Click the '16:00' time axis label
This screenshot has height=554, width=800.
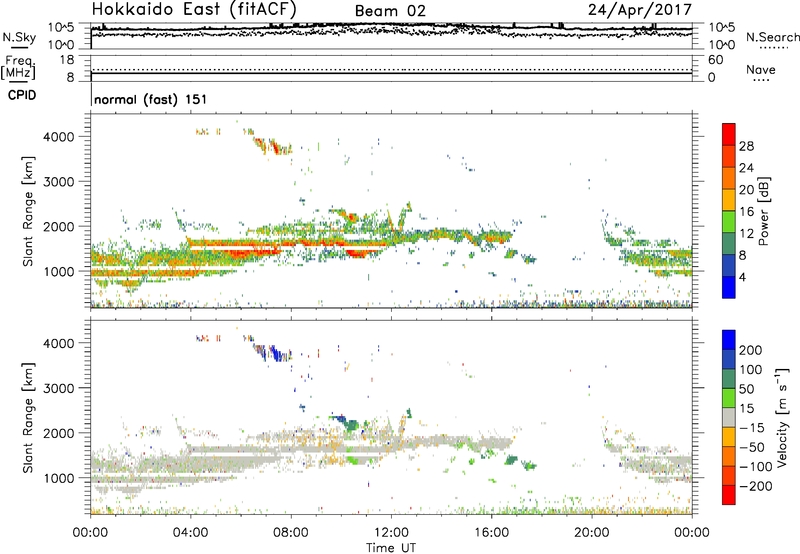click(491, 533)
